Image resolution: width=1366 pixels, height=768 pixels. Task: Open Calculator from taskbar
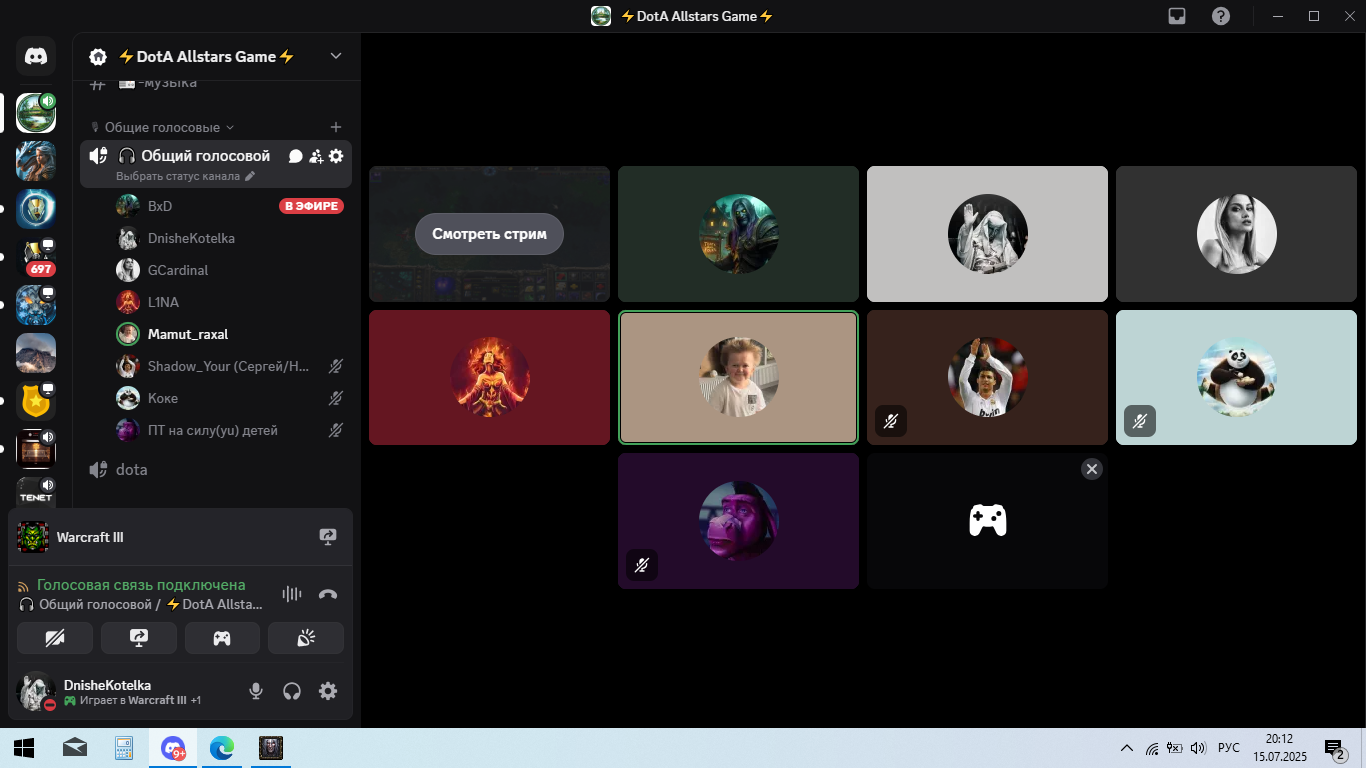click(x=124, y=748)
